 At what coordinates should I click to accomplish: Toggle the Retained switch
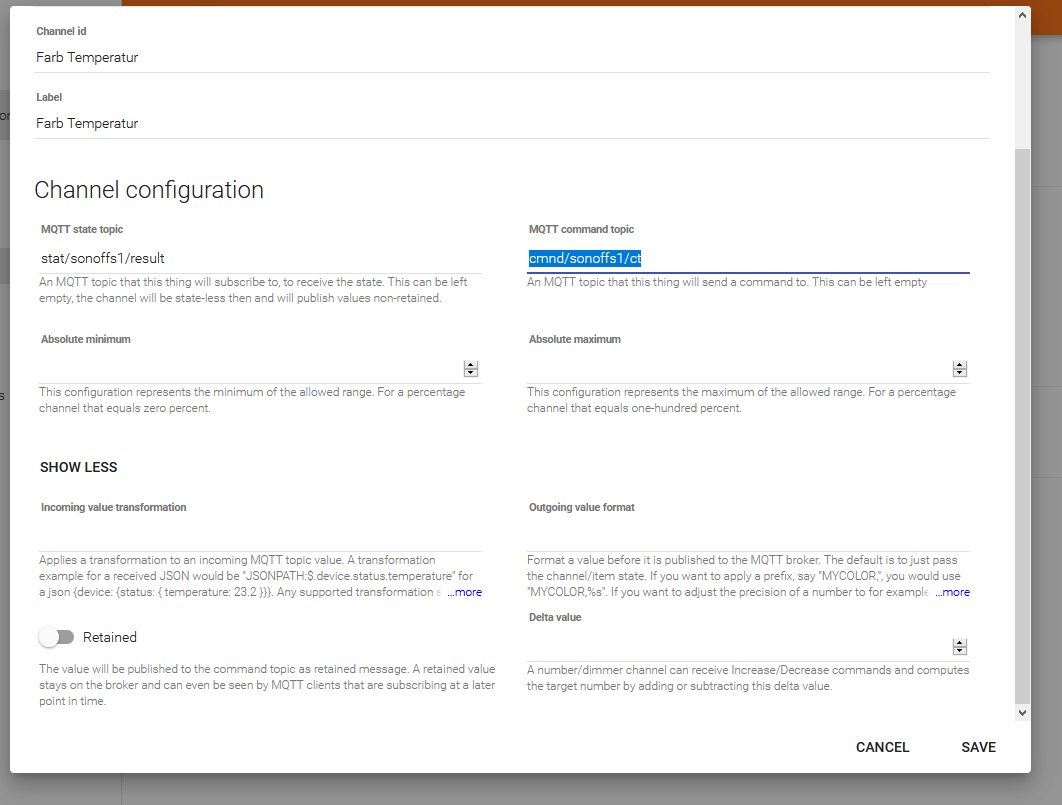point(57,637)
